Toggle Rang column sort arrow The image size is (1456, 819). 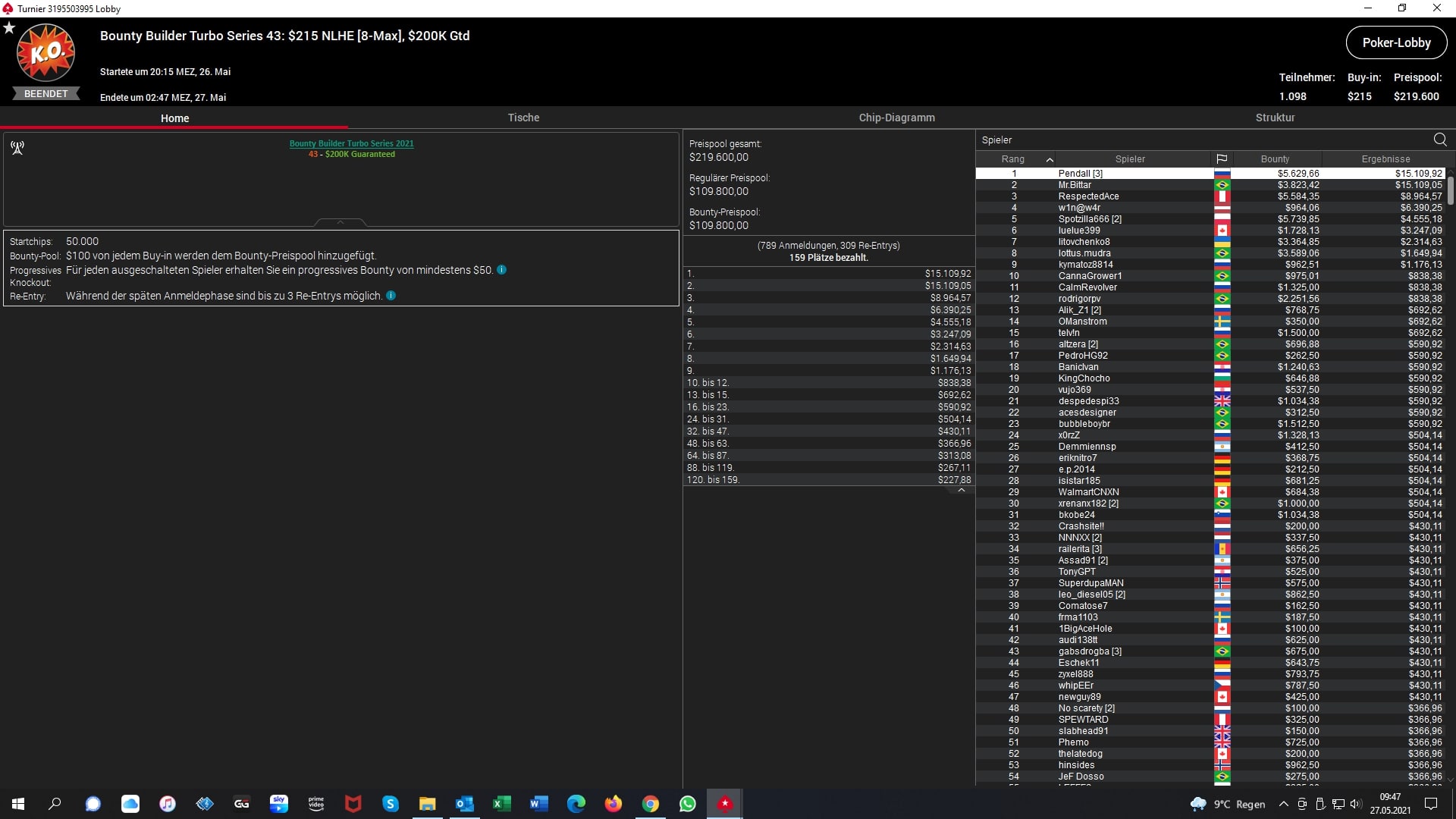click(x=1050, y=159)
